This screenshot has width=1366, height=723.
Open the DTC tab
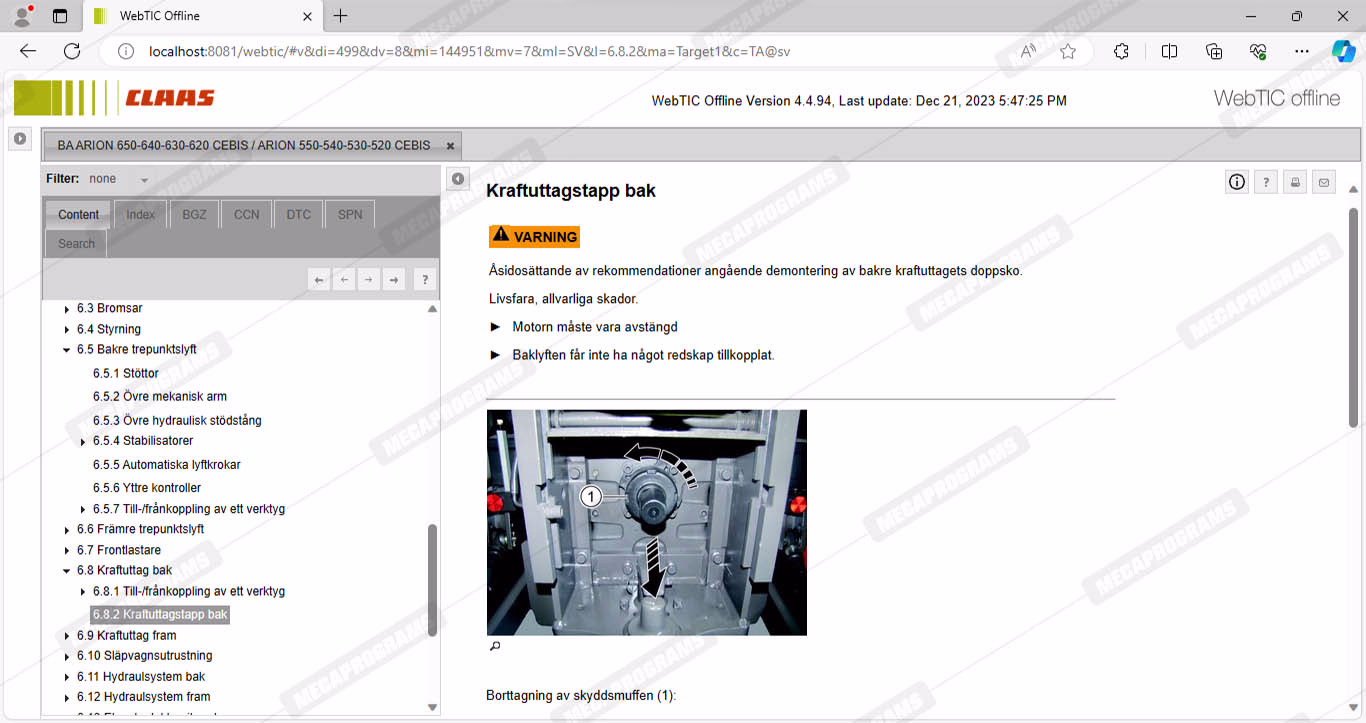[298, 215]
